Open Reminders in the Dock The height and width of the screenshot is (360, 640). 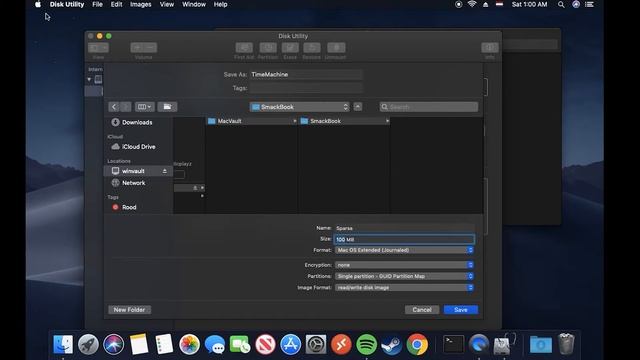point(164,344)
